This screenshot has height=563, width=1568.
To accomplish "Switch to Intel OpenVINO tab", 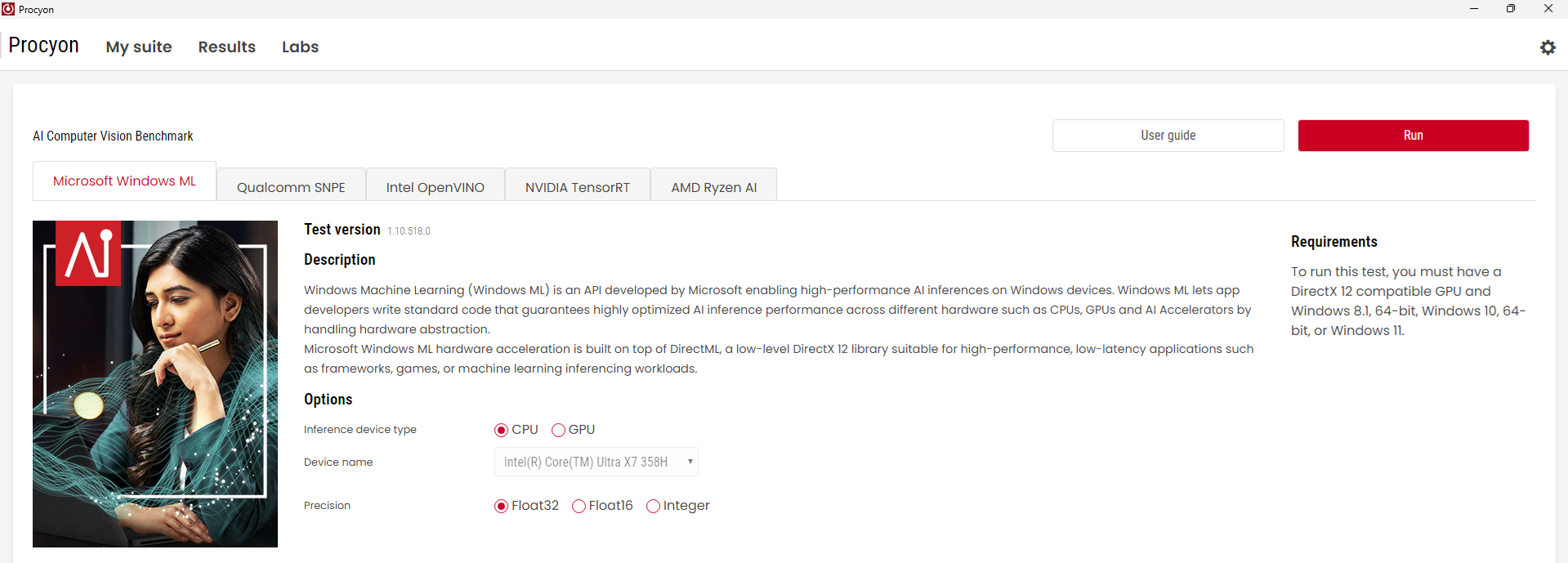I will (x=435, y=187).
